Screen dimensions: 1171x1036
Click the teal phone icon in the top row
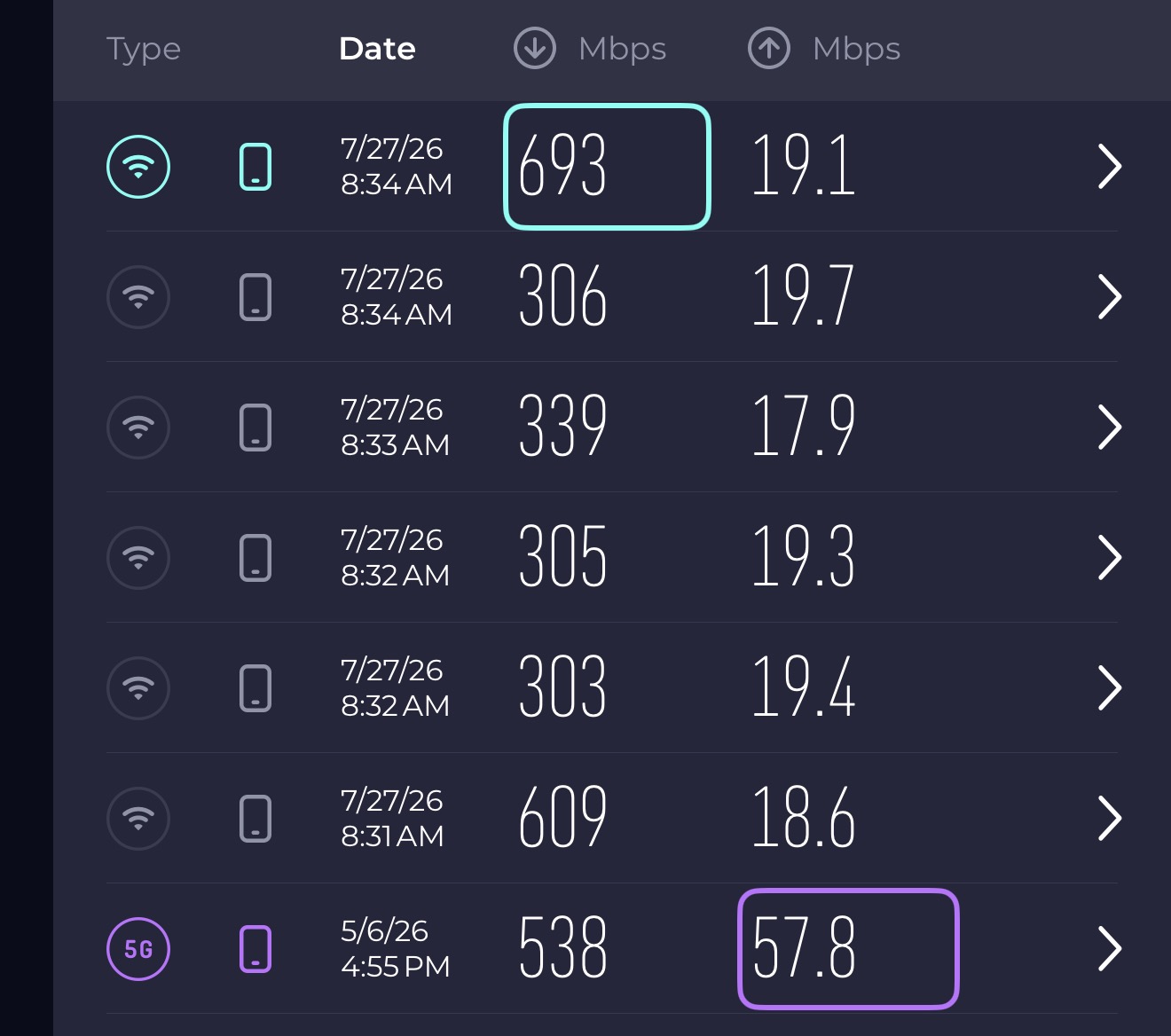click(x=255, y=166)
